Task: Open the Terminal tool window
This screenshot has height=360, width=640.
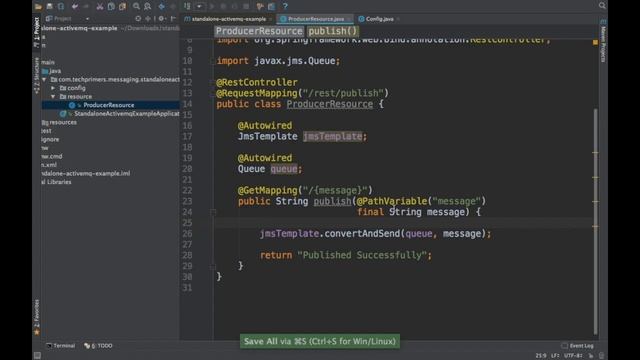Action: click(61, 346)
